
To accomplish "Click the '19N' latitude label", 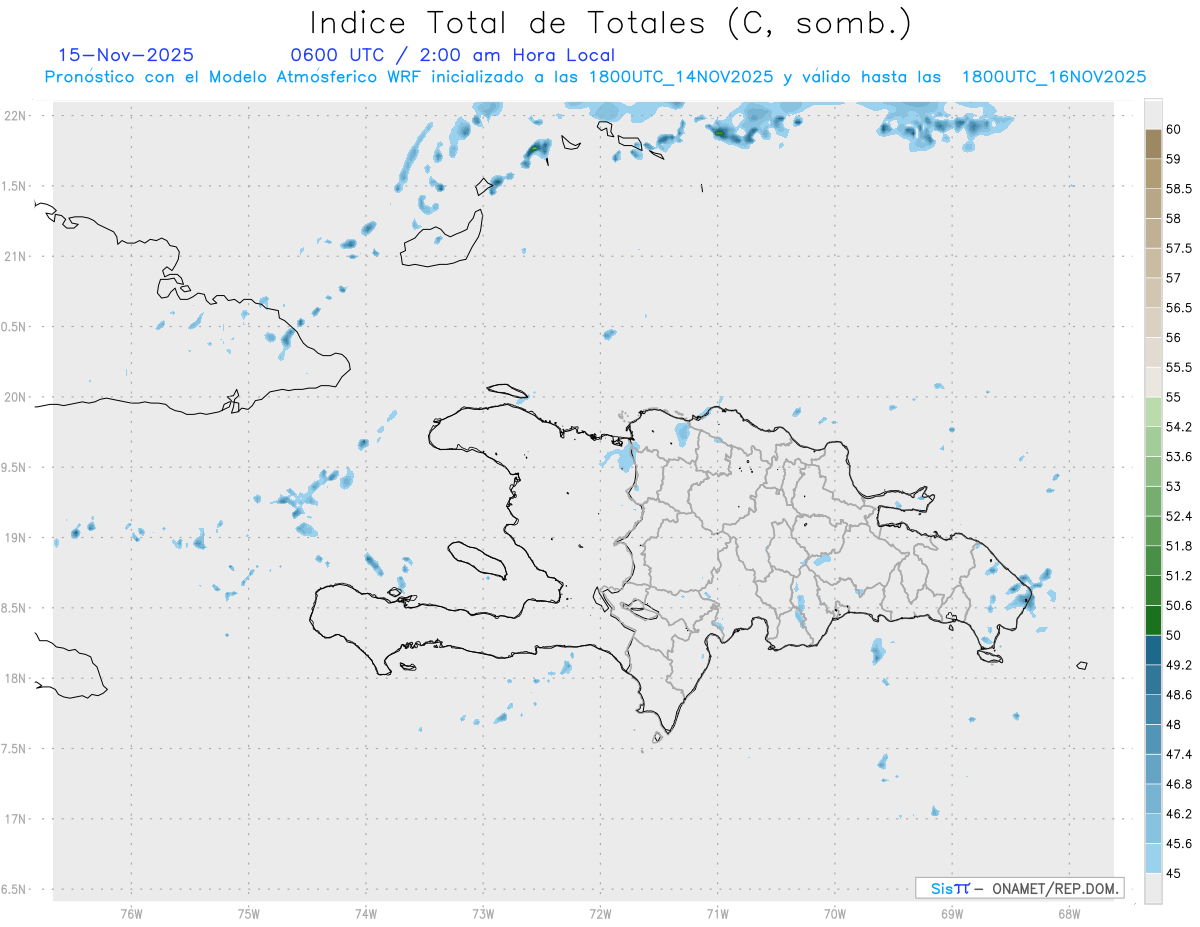I will point(15,538).
